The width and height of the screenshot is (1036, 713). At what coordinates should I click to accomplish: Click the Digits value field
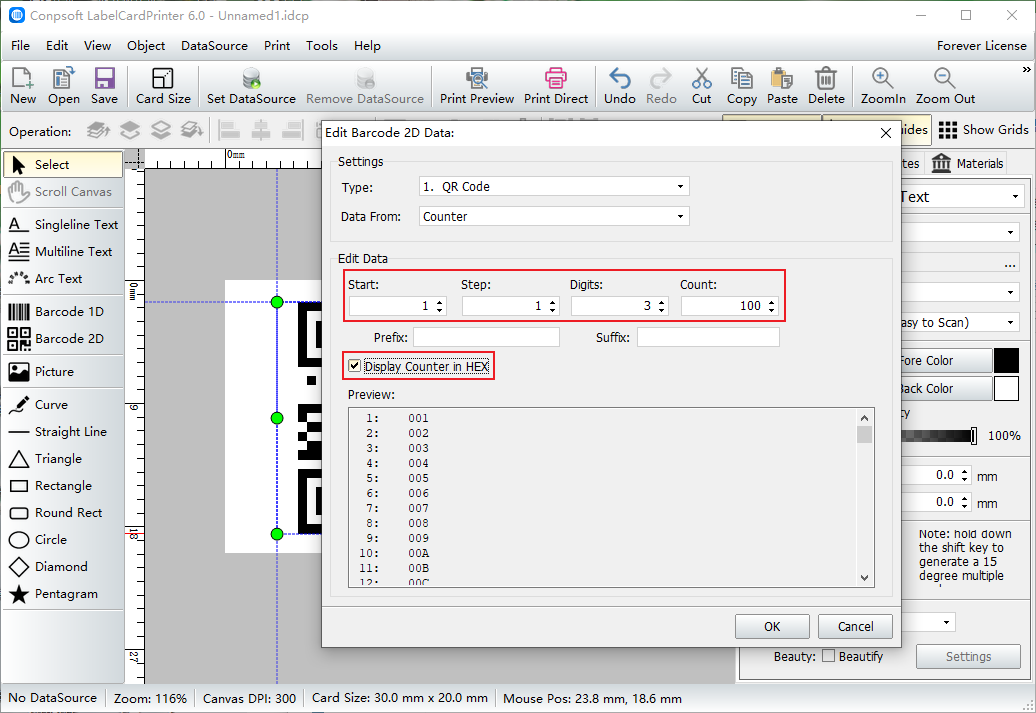[x=620, y=306]
